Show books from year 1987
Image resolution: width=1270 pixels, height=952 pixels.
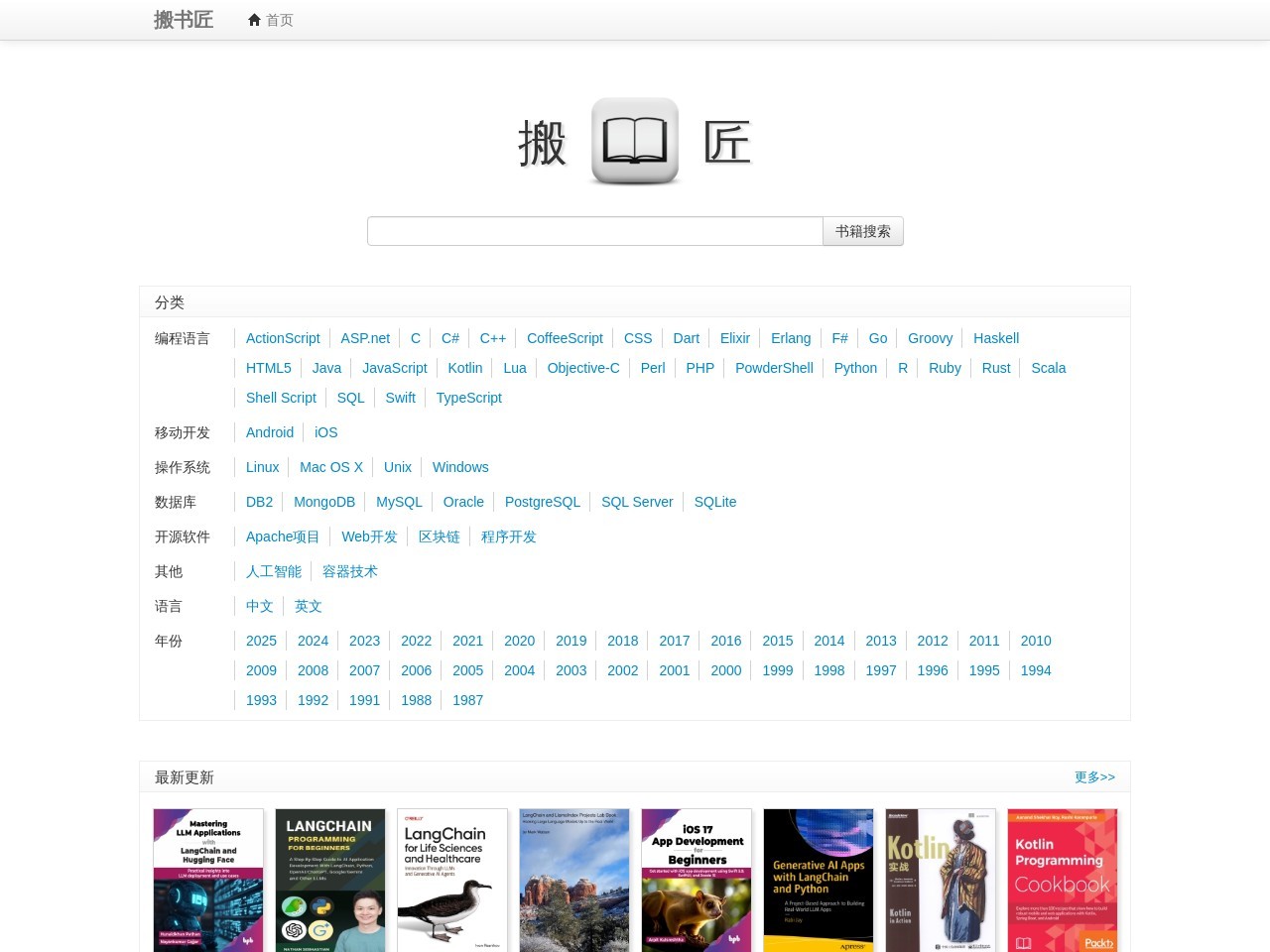point(467,700)
